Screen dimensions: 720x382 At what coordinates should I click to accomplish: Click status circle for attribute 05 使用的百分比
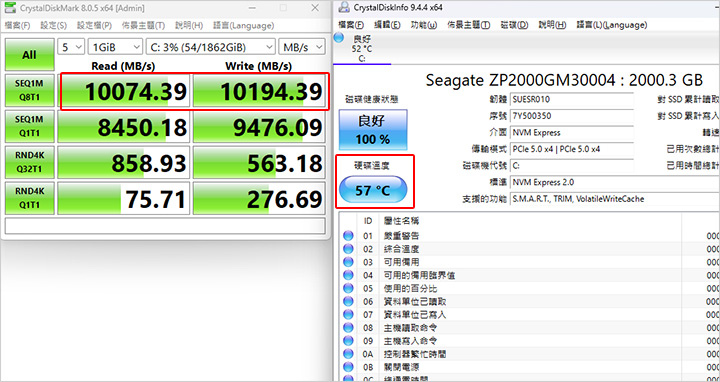(349, 288)
